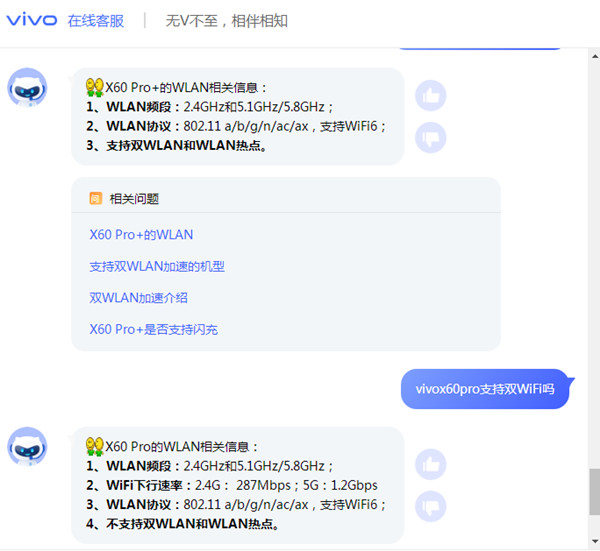Click the X60 Pro+的WLAN相关信息 title line

186,88
